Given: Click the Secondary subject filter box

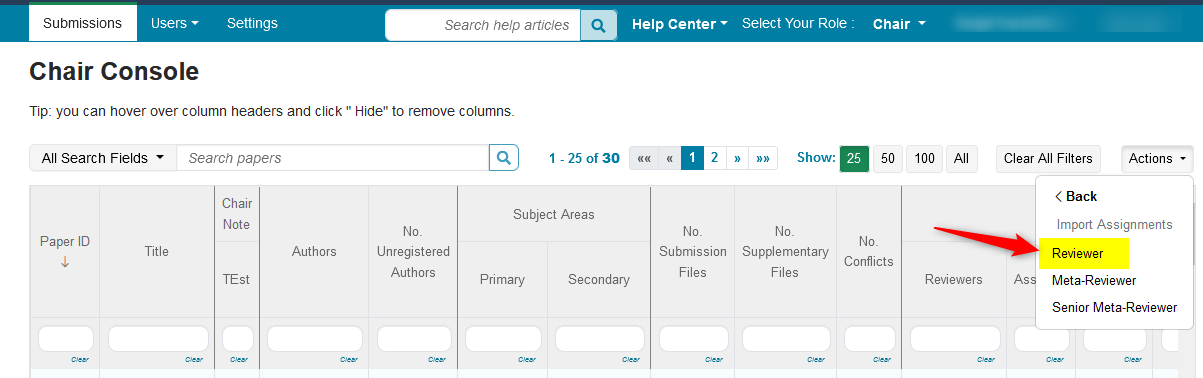Looking at the screenshot, I should (599, 339).
